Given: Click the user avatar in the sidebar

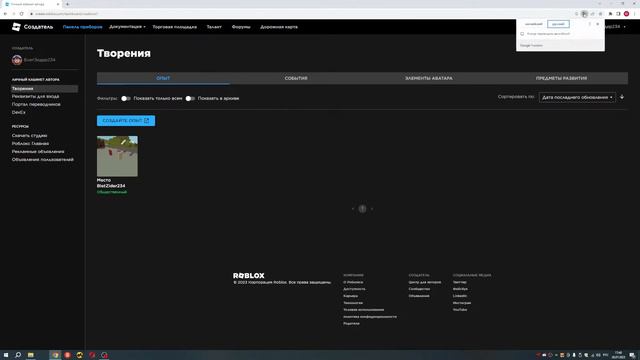Looking at the screenshot, I should click(x=17, y=60).
